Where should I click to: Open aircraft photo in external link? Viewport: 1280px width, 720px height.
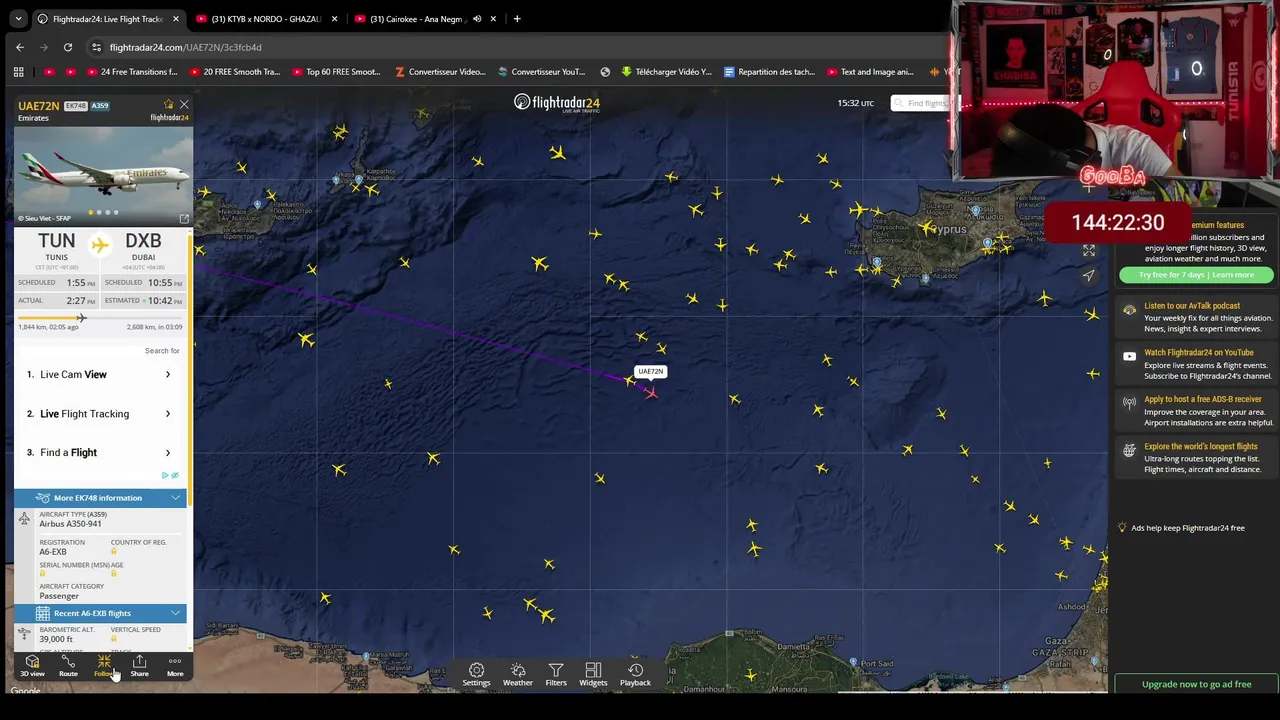click(x=184, y=218)
